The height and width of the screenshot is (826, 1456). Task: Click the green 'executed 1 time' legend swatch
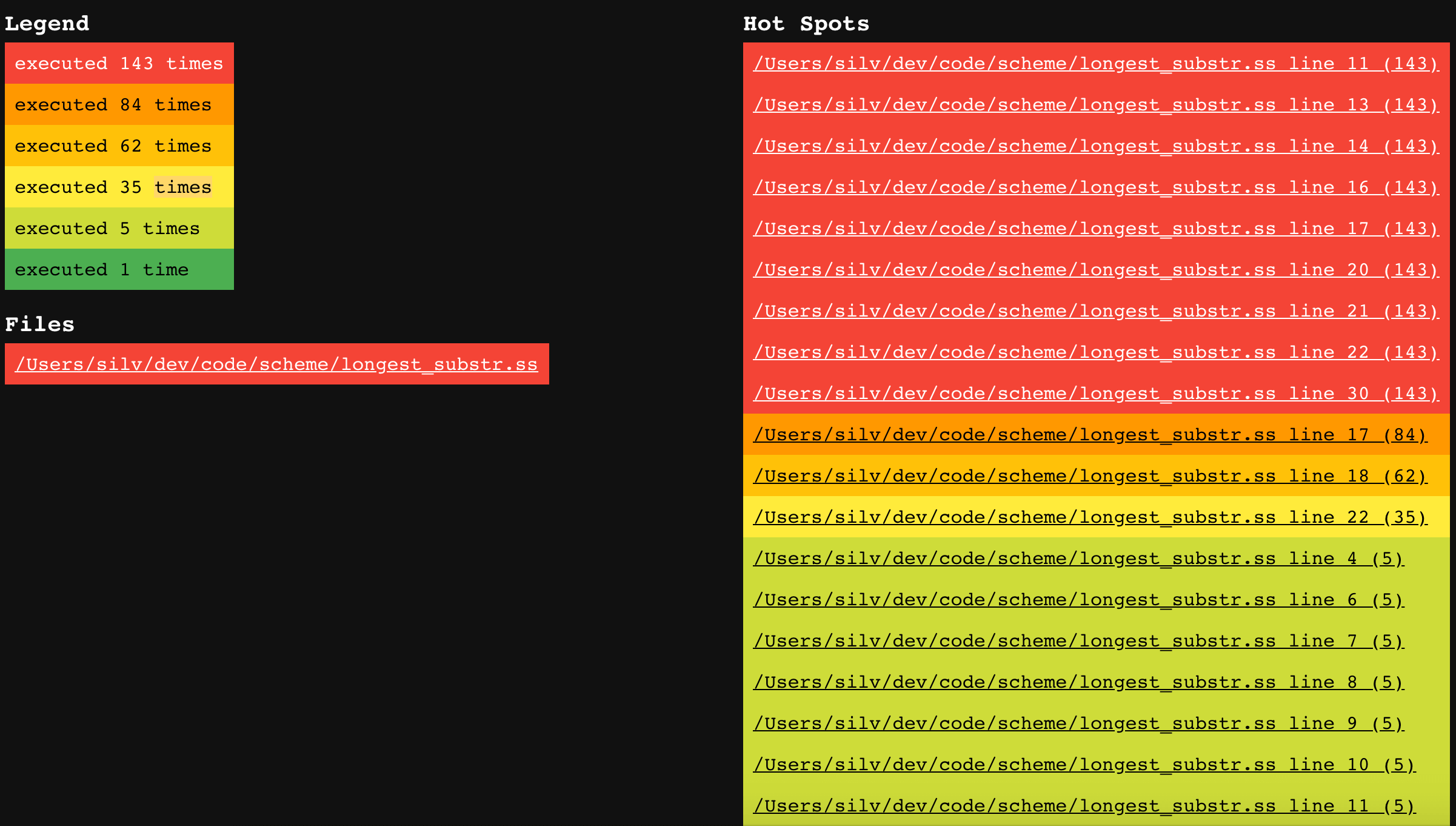click(x=119, y=269)
